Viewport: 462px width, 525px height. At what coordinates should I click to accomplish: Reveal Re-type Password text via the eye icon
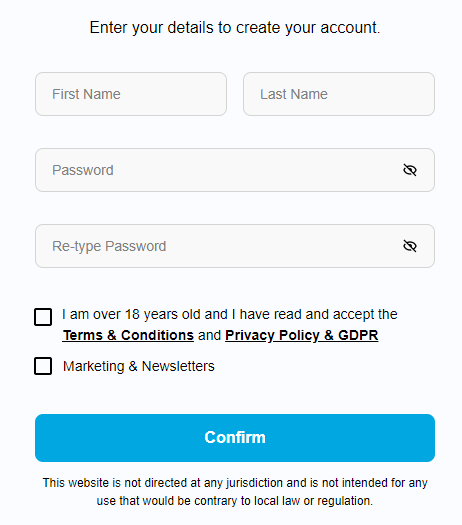pos(410,246)
